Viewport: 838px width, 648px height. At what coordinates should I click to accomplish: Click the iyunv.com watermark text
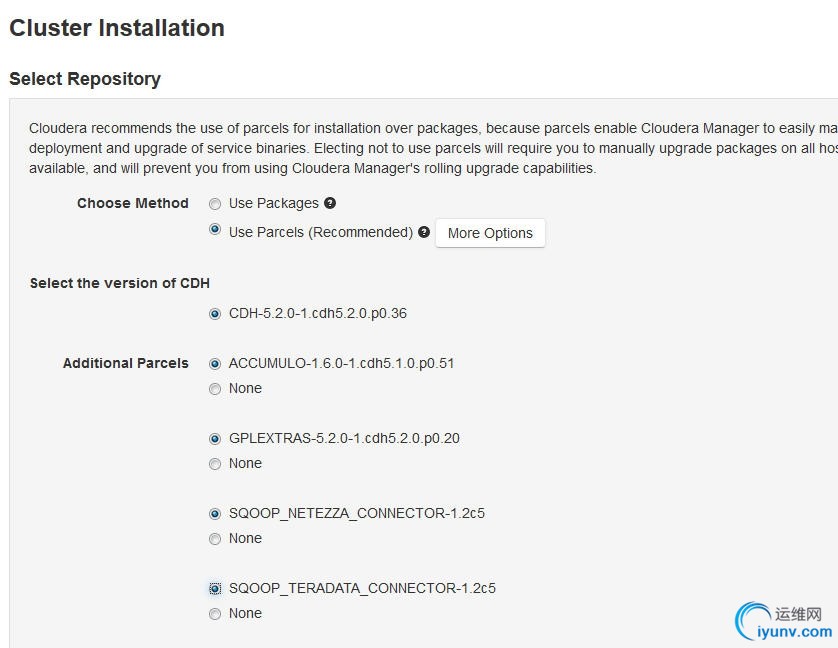tap(795, 632)
